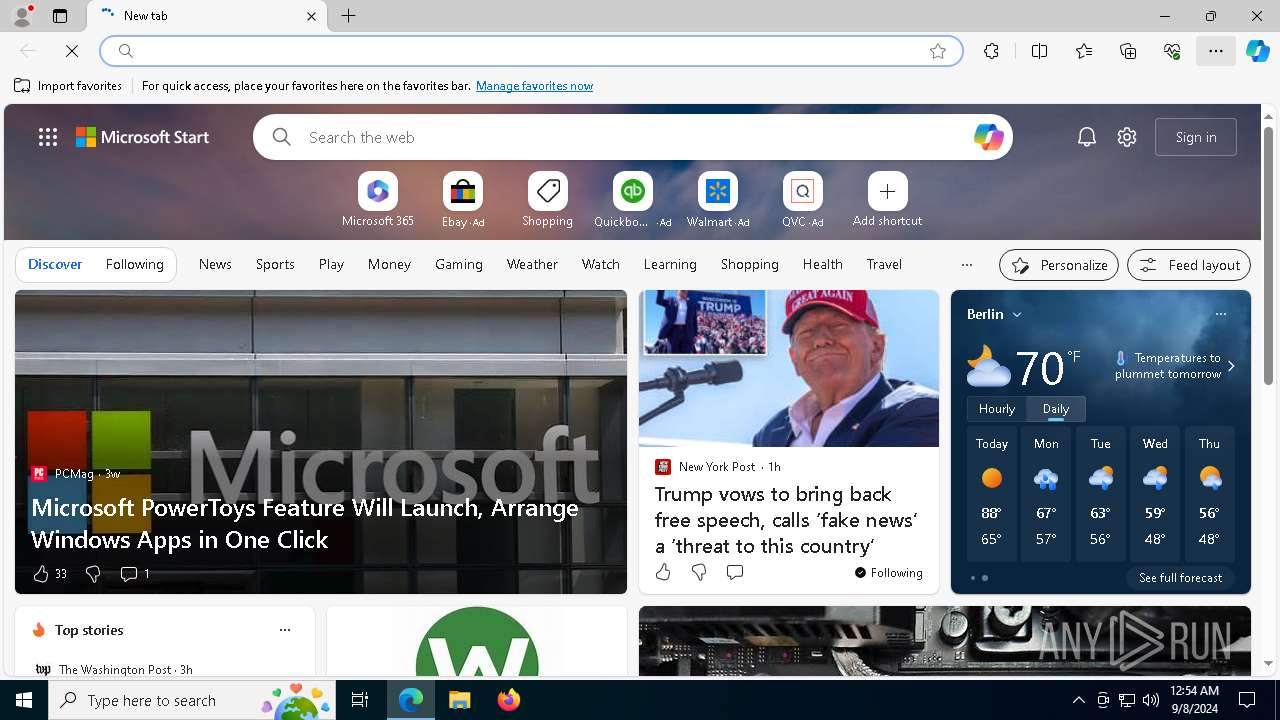The image size is (1280, 720).
Task: Select Monday's forecast column
Action: click(x=1046, y=494)
